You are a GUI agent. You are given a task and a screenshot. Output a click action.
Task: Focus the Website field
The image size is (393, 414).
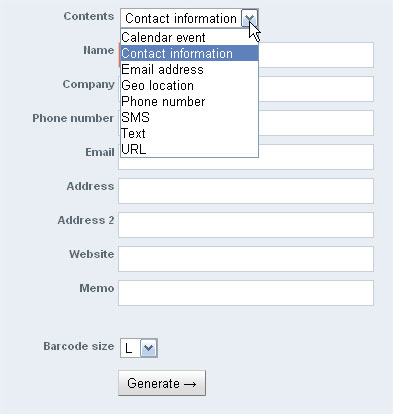click(x=246, y=259)
